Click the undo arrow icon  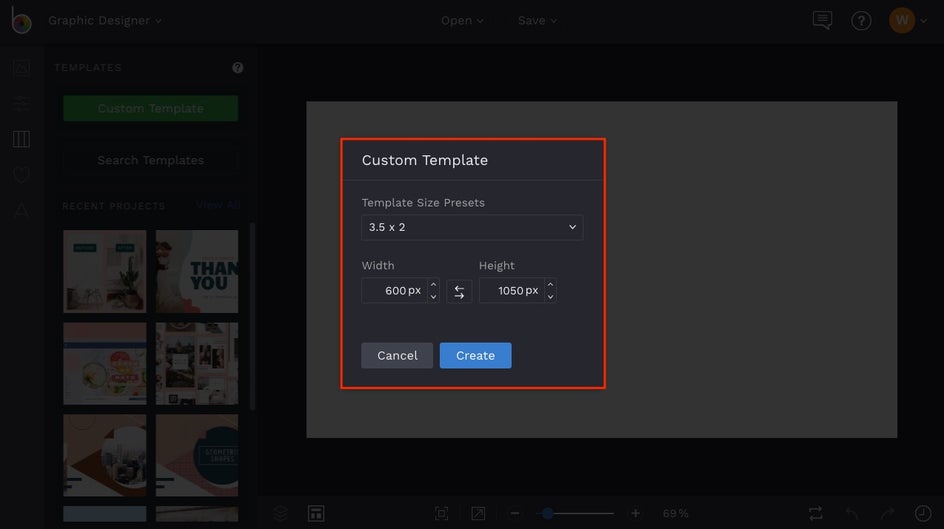[852, 513]
